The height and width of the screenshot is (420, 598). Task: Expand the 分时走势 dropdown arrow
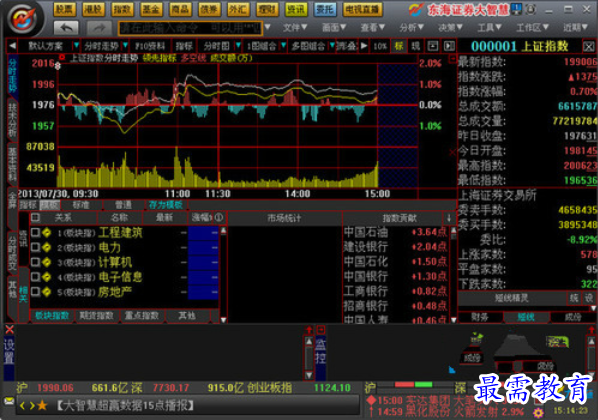click(x=125, y=46)
